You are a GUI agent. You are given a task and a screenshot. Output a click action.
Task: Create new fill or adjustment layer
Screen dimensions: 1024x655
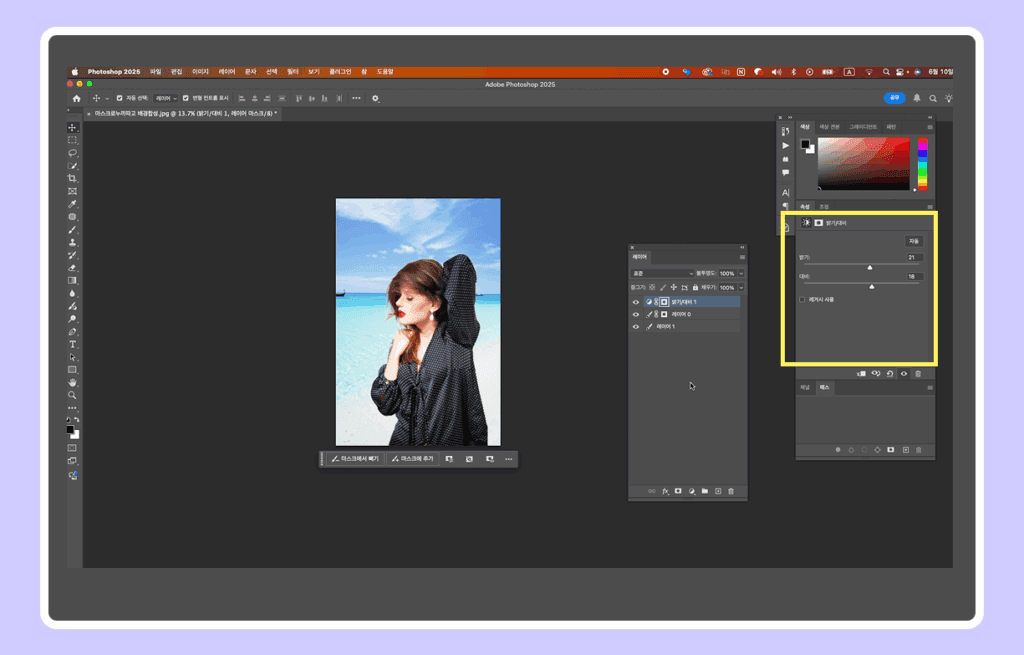point(692,491)
